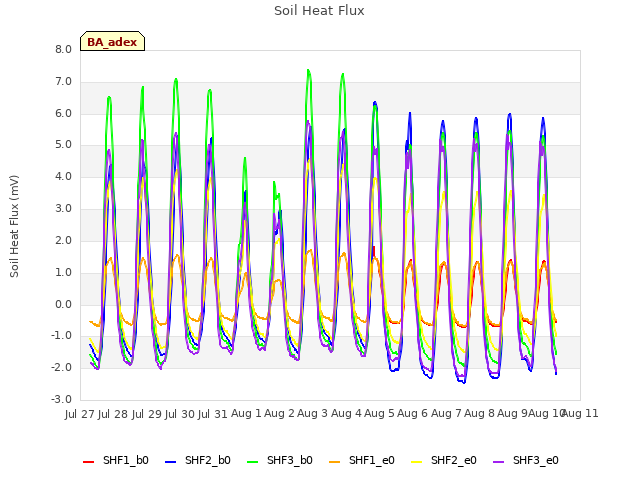Click the Soil Heat Flux chart title
Image resolution: width=640 pixels, height=480 pixels.
coord(319,11)
